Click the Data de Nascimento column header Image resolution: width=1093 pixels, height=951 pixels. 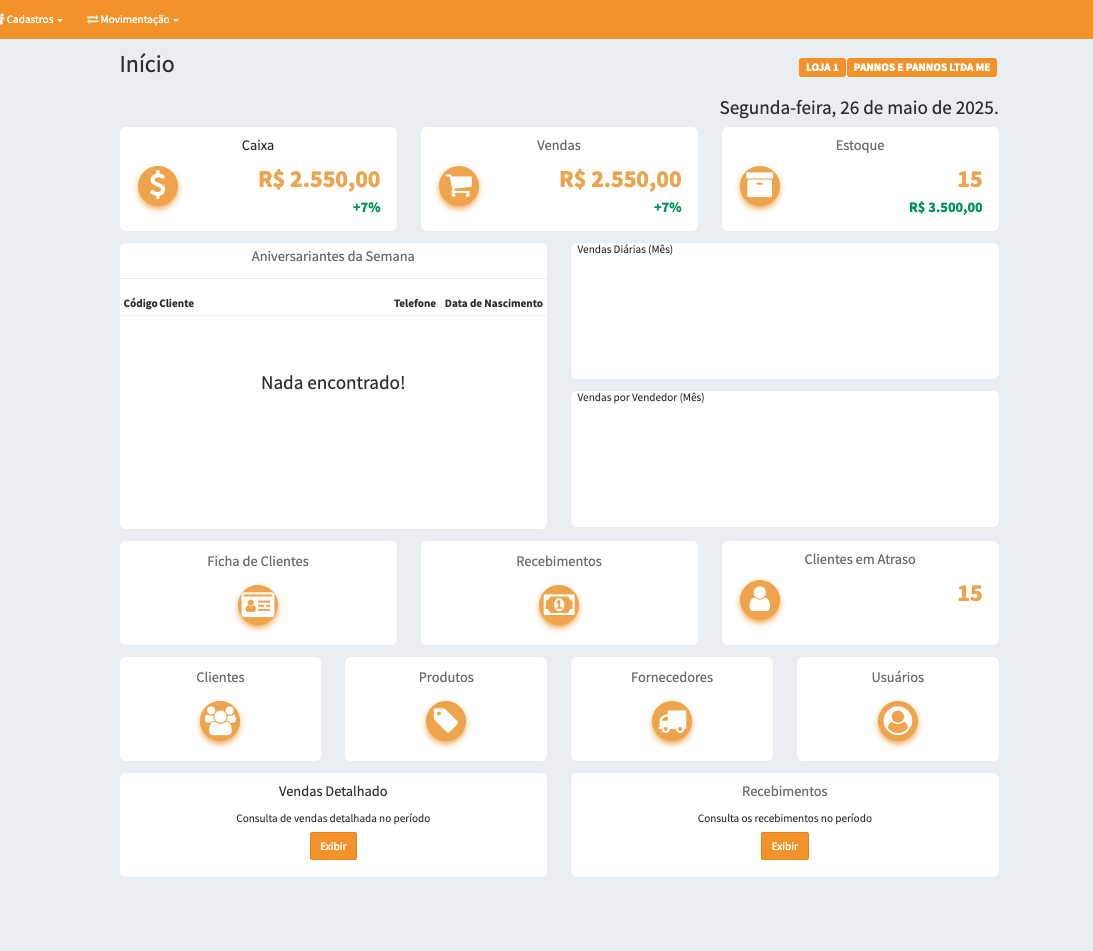pos(494,303)
